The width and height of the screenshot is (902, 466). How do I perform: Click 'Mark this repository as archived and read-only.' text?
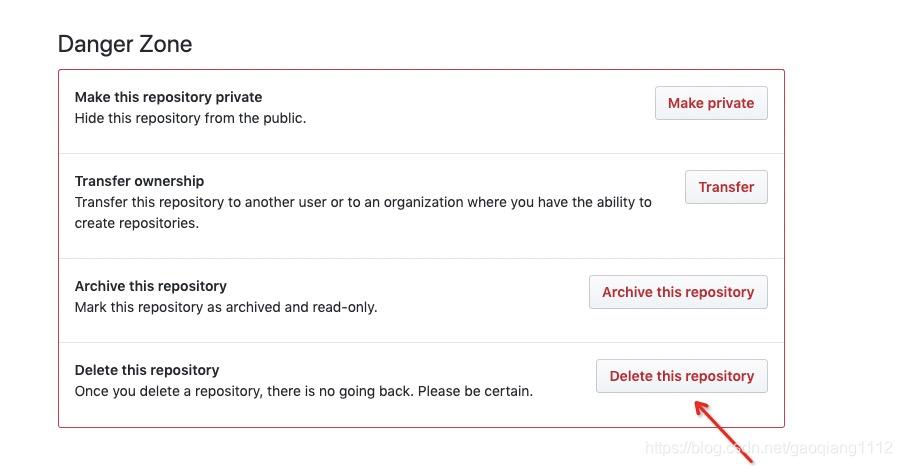(x=226, y=307)
